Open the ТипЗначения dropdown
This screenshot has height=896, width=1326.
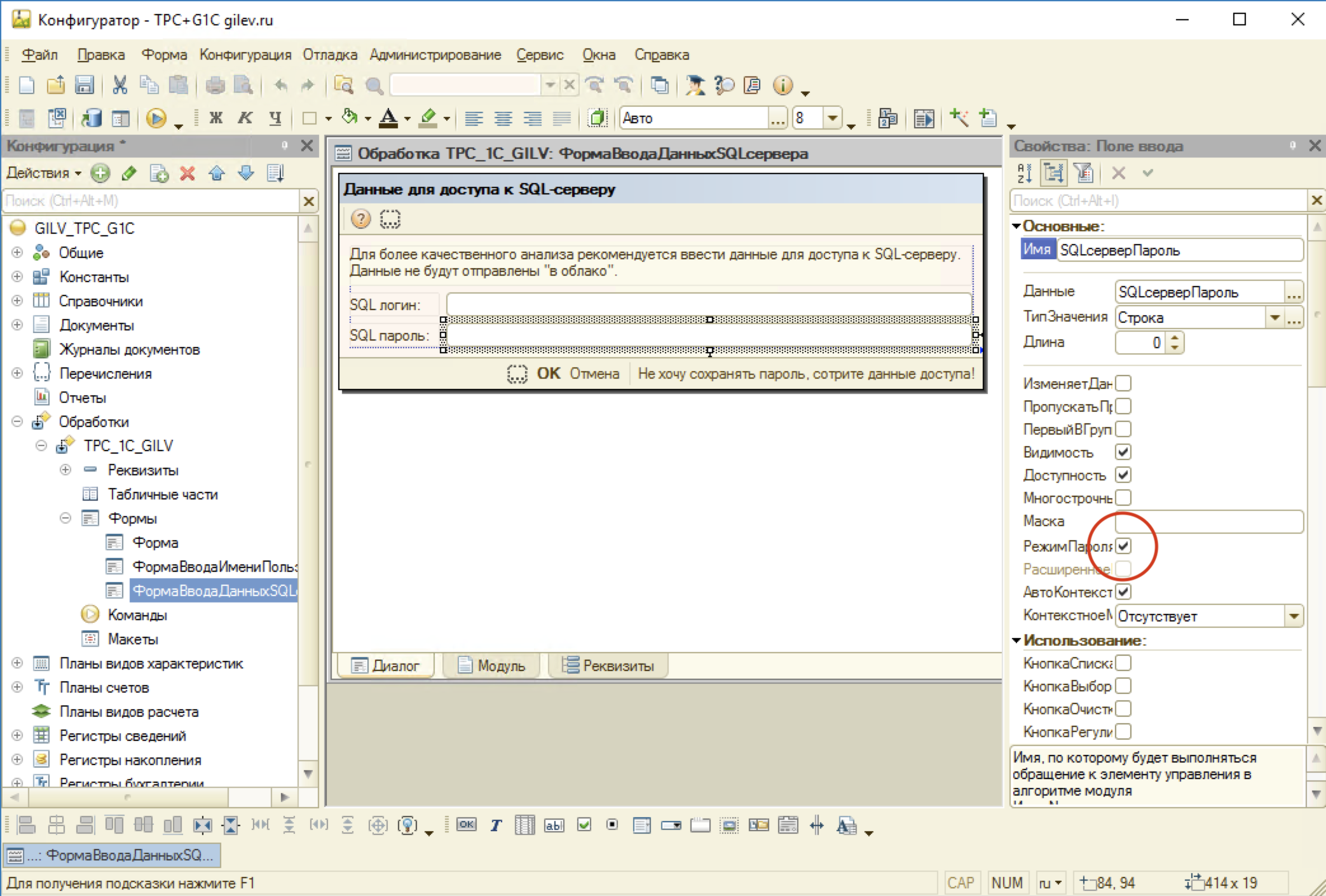click(1274, 317)
